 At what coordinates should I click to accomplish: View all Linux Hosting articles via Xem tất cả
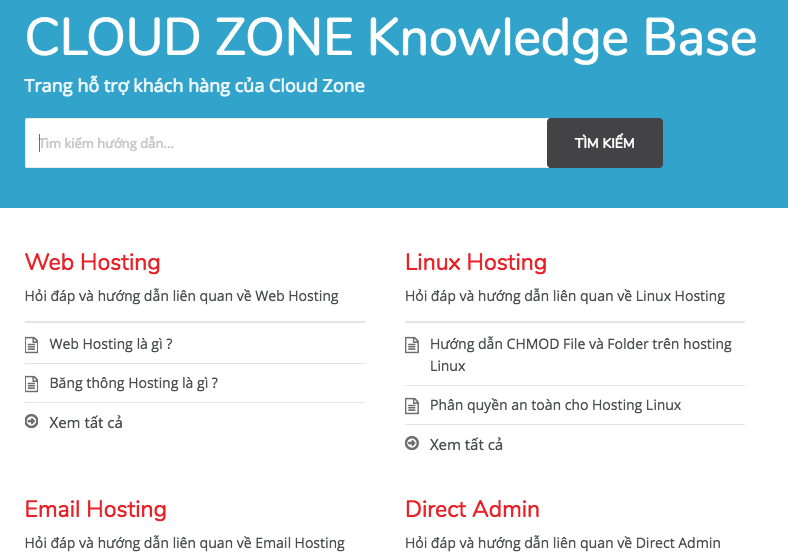click(466, 444)
